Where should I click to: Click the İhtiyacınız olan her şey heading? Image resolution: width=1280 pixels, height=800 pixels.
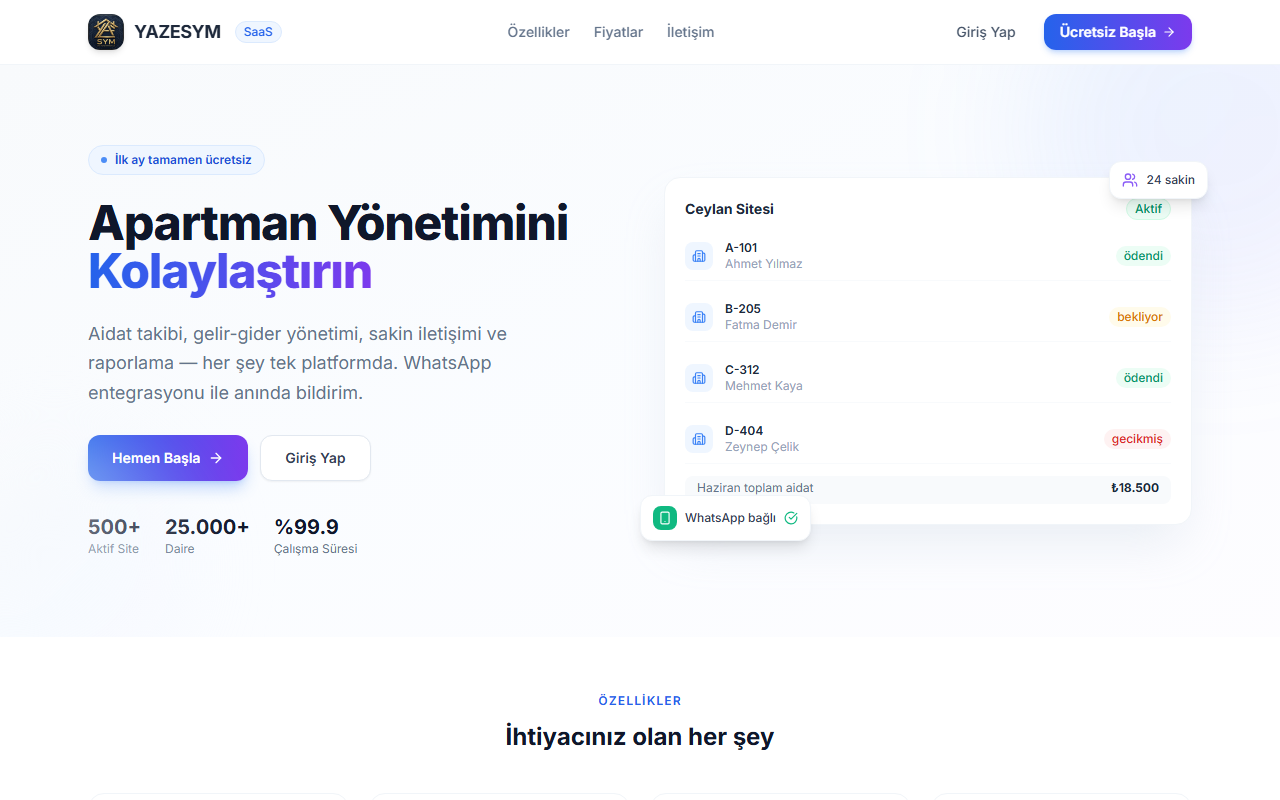click(x=640, y=737)
